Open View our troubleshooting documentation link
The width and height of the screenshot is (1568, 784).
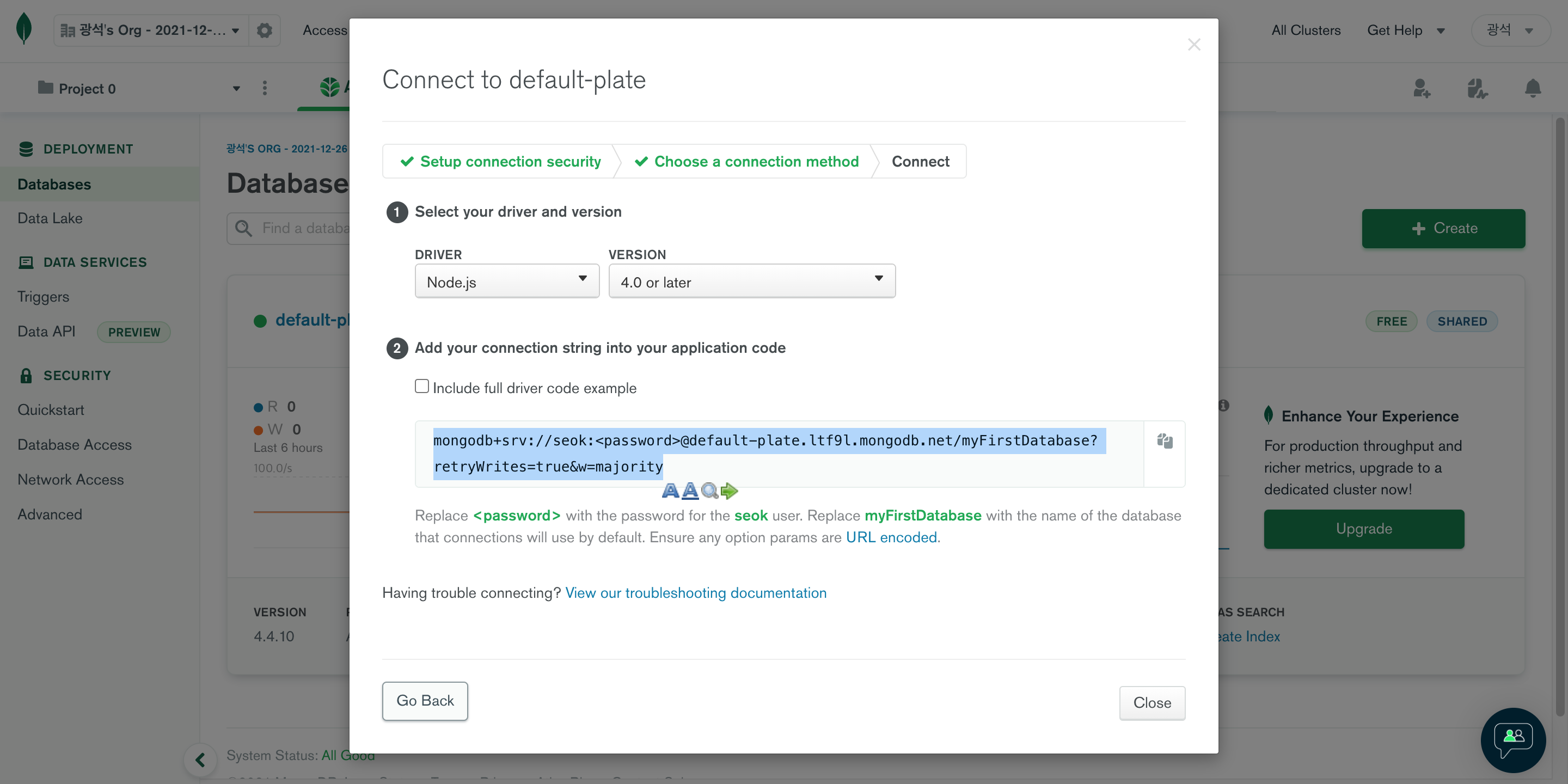click(x=696, y=593)
